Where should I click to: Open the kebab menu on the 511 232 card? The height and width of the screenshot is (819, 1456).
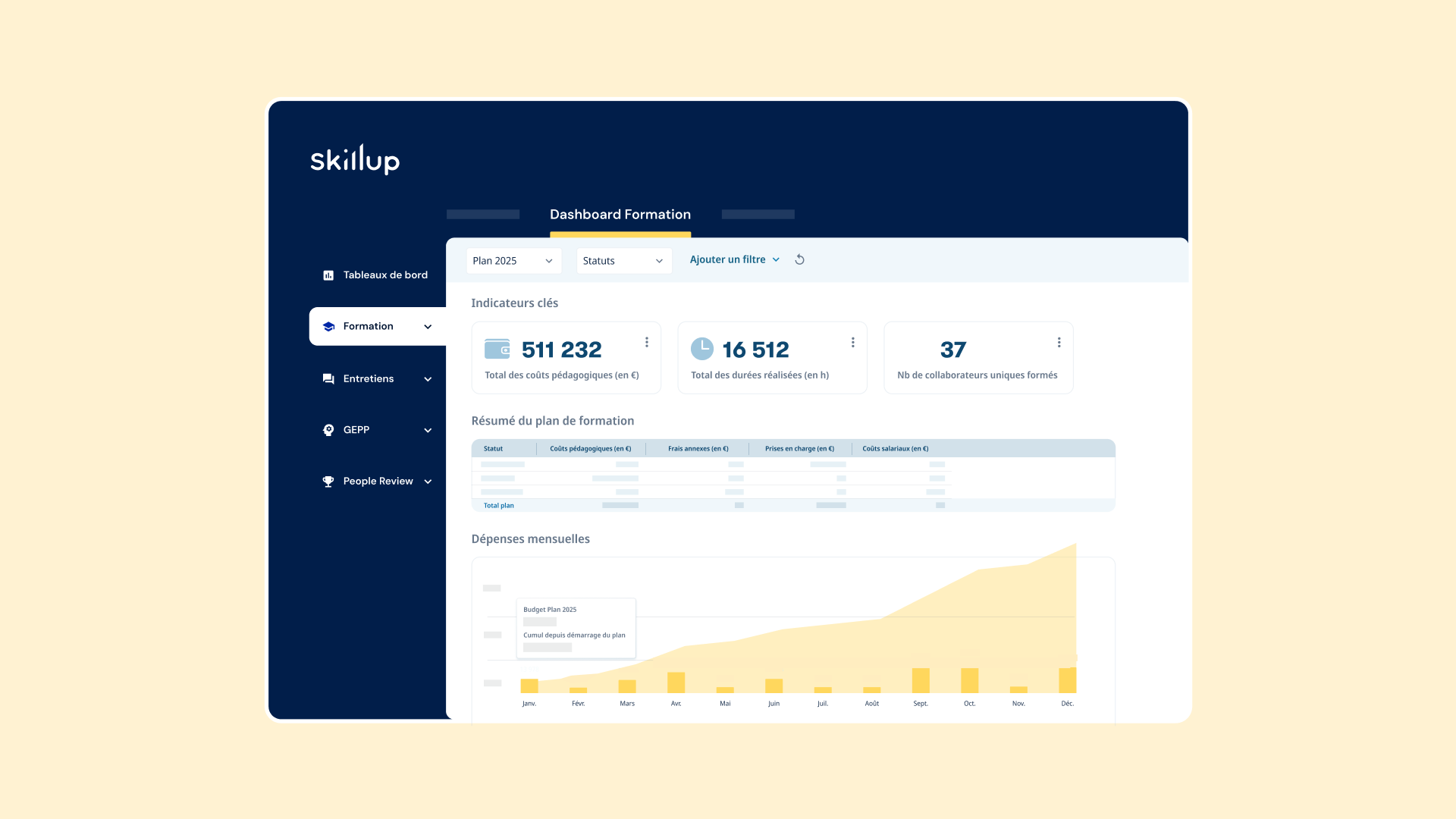[x=647, y=342]
